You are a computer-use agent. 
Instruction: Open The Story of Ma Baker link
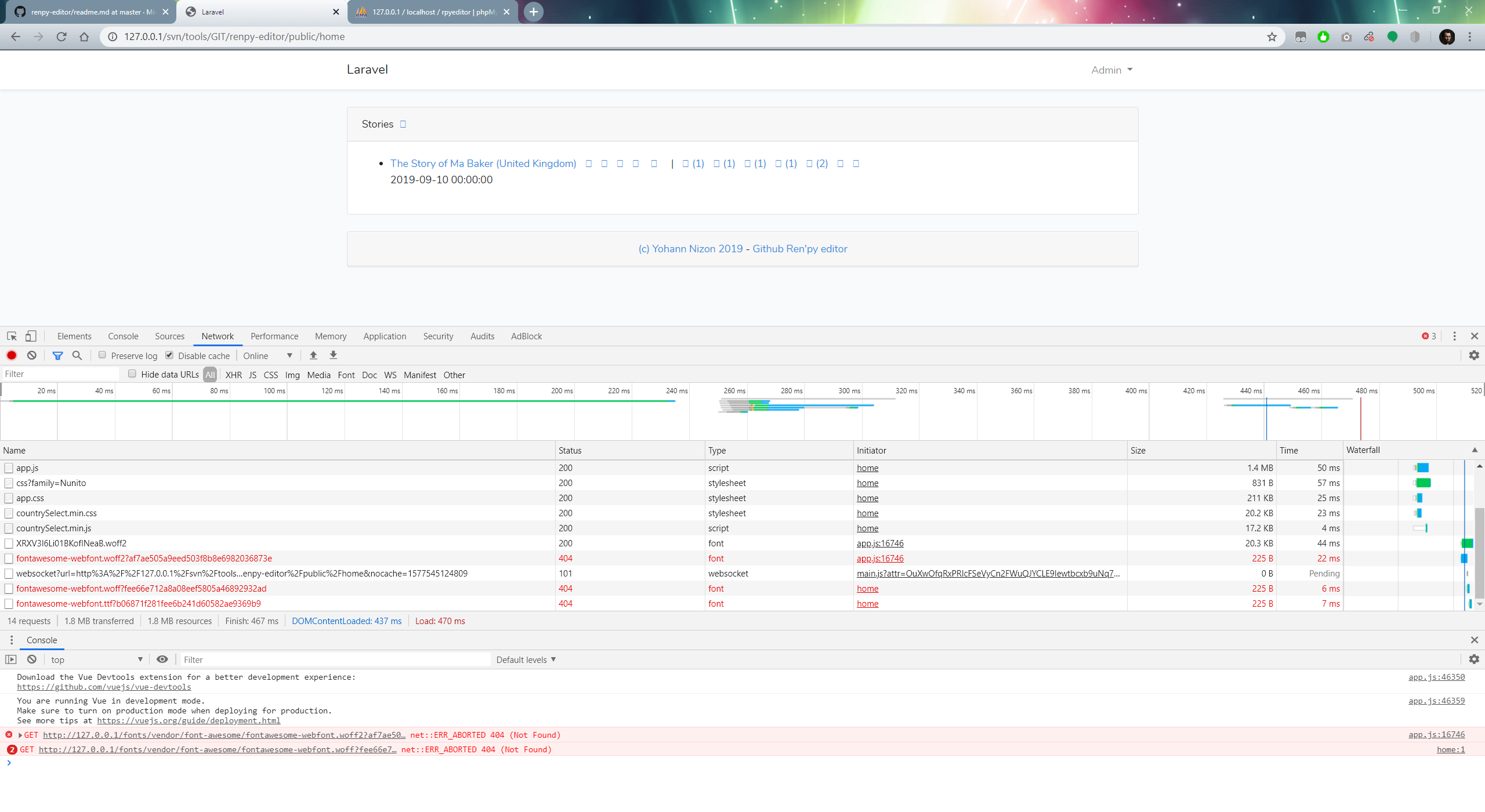[x=483, y=164]
